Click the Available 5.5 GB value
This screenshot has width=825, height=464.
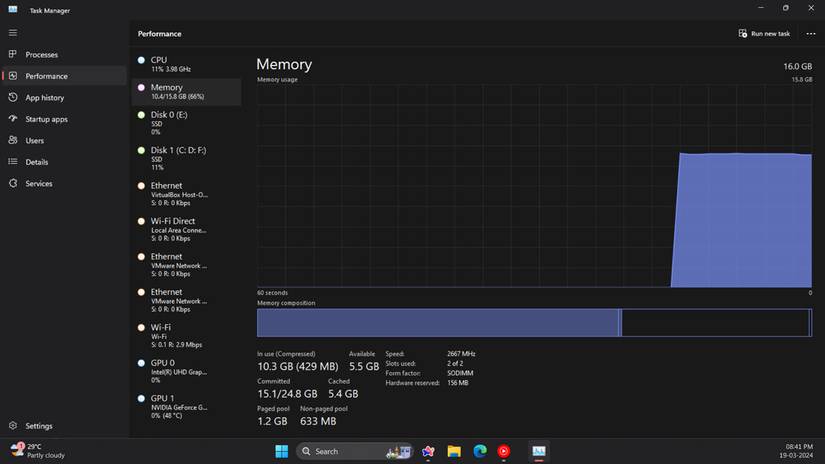pos(364,366)
